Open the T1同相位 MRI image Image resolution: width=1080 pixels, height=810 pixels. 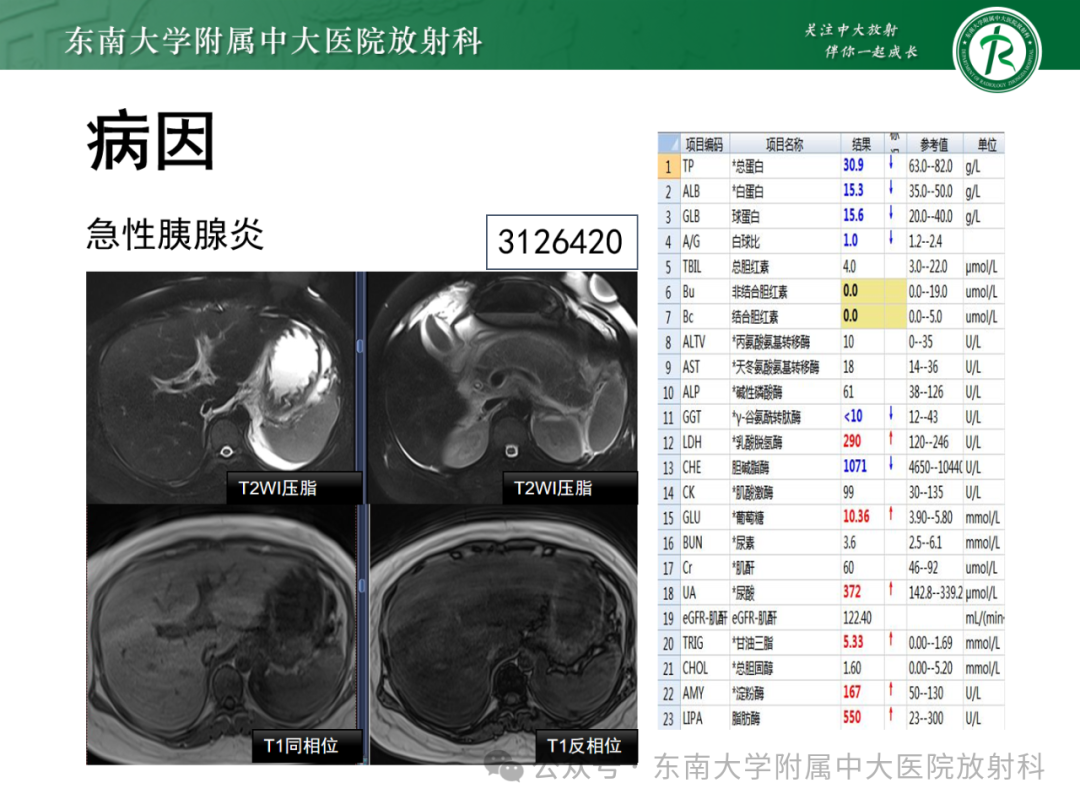[221, 634]
